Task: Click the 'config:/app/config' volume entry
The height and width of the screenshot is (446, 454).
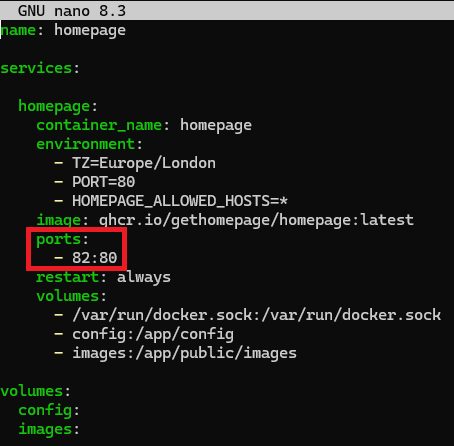Action: [153, 334]
